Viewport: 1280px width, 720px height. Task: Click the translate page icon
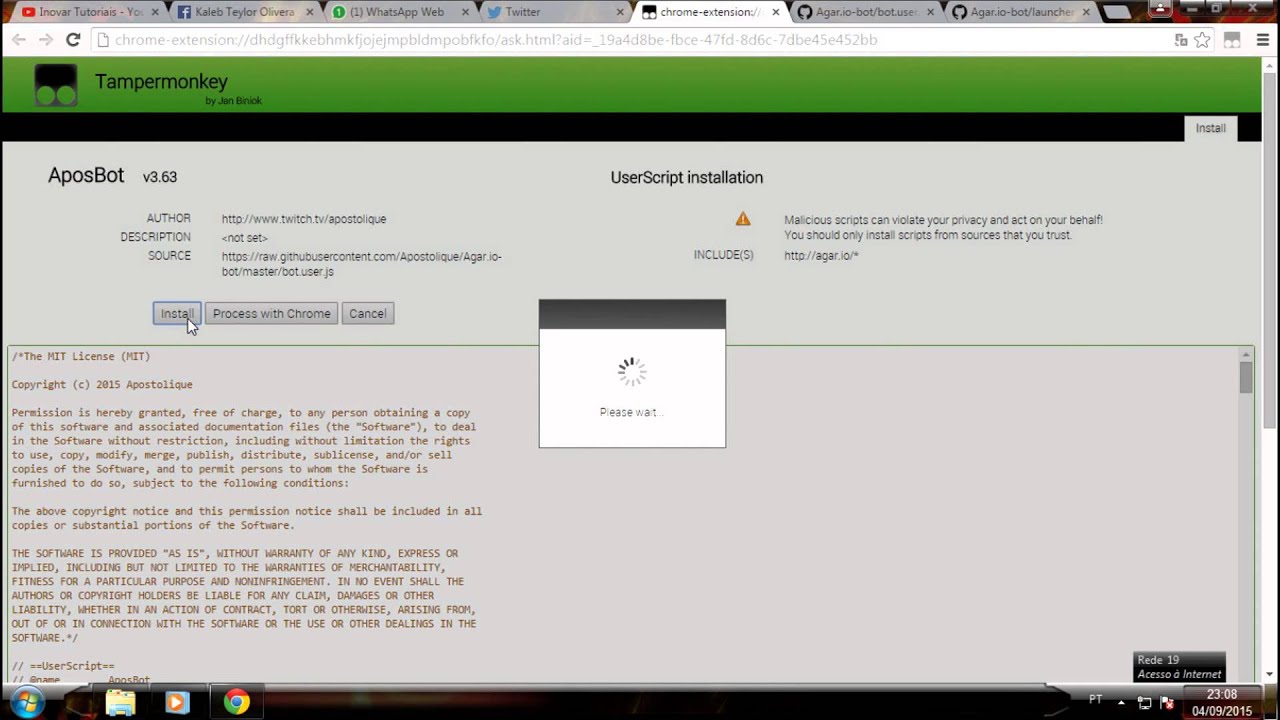(1181, 40)
